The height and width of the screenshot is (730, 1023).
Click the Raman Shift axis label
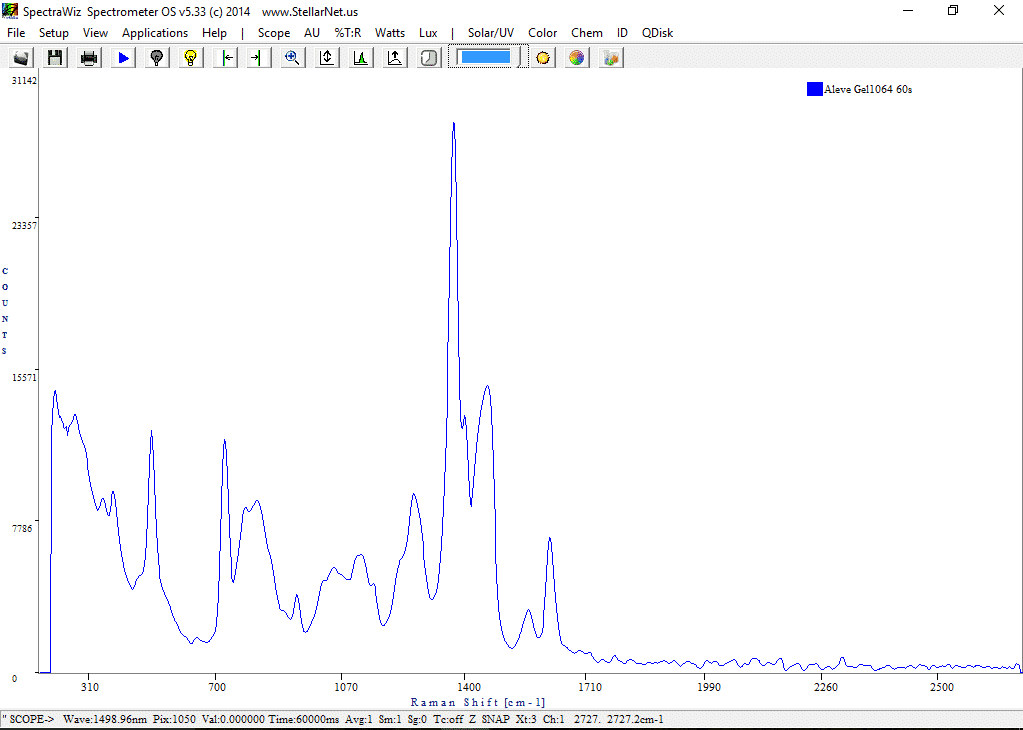click(478, 703)
